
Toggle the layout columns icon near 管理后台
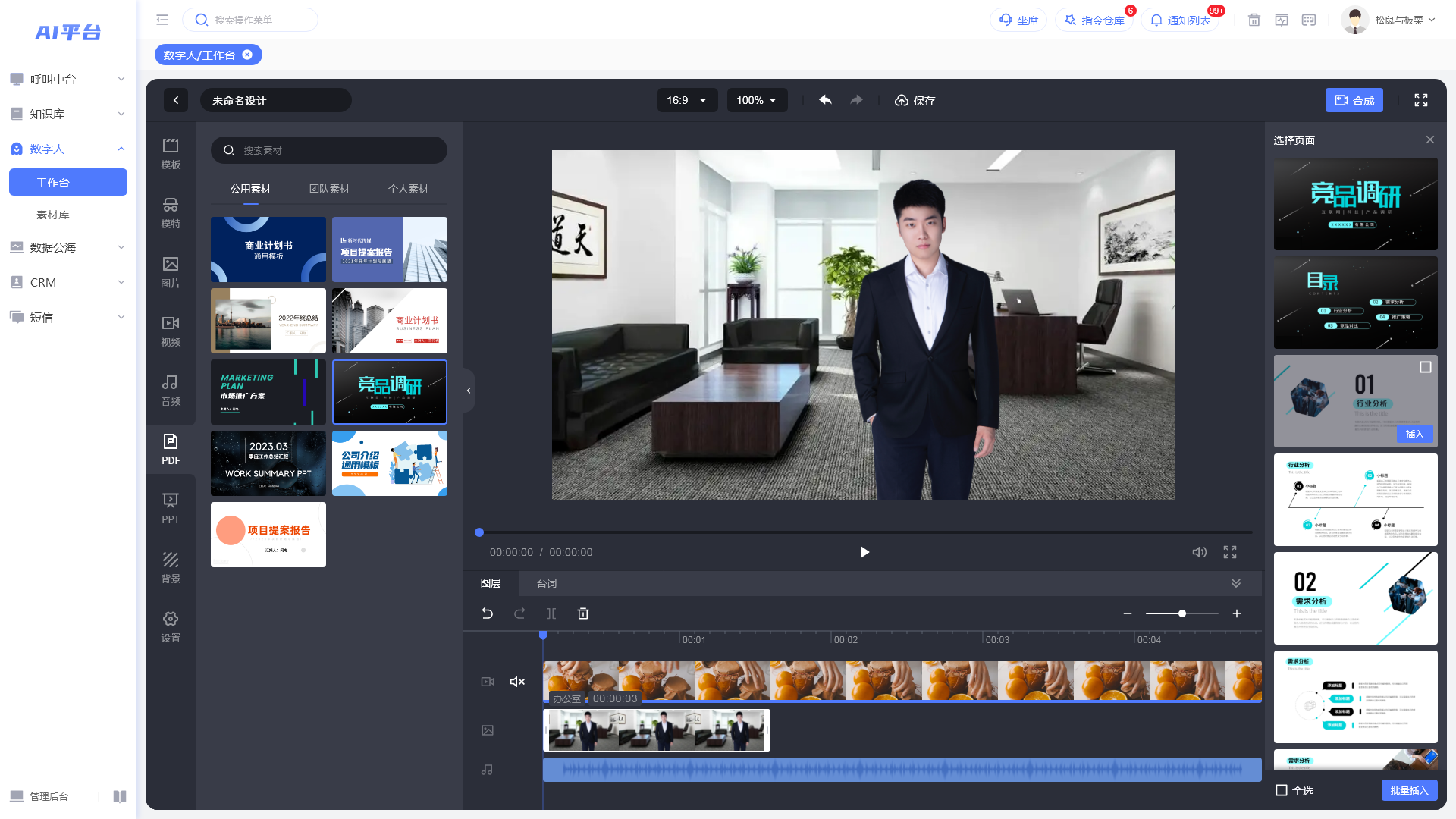(x=120, y=796)
